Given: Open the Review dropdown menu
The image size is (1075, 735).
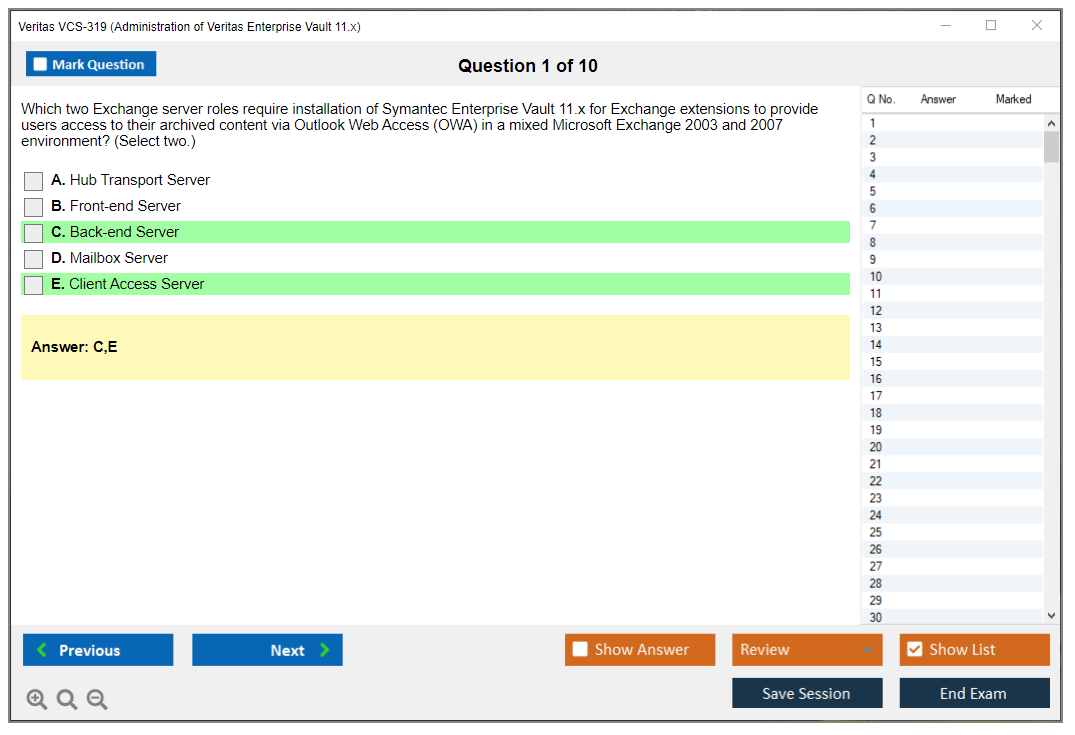Looking at the screenshot, I should coord(806,650).
